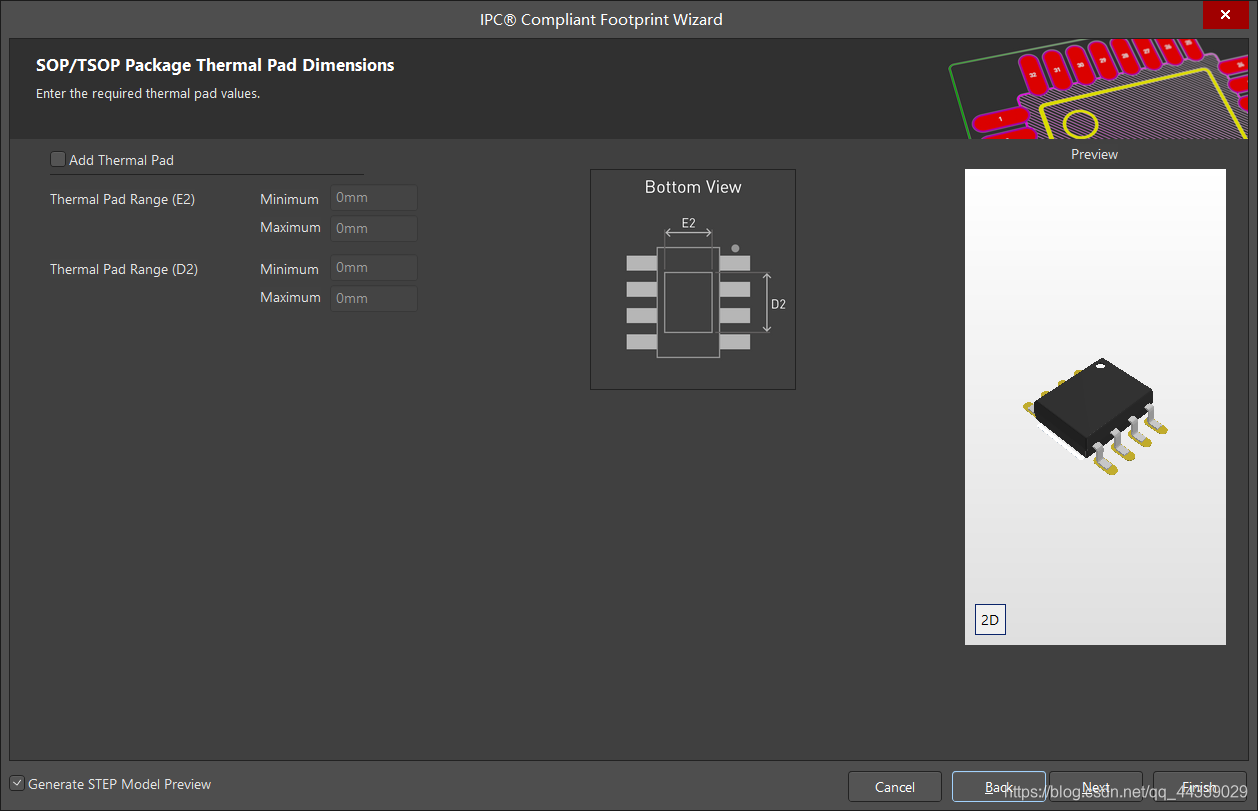
Task: Click the D2 Maximum input field
Action: point(374,298)
